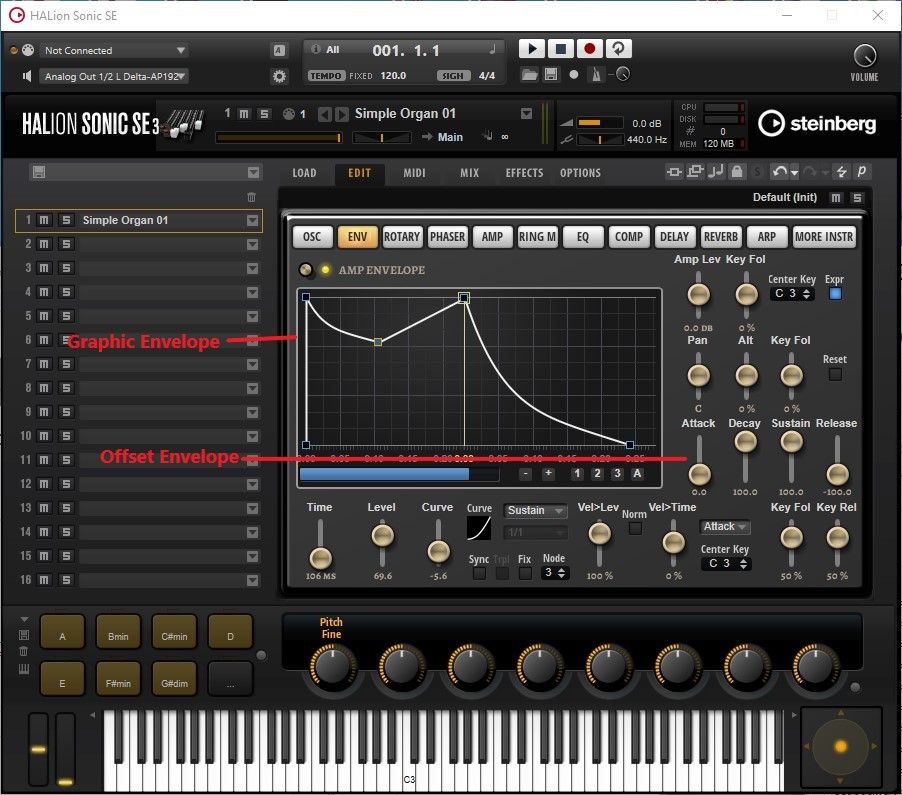Start playback with the Play button
The height and width of the screenshot is (795, 902).
click(532, 49)
